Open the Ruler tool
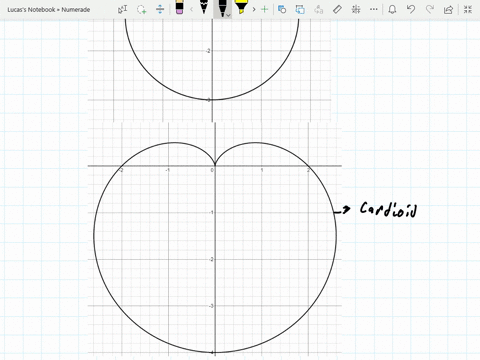This screenshot has width=480, height=360. (x=337, y=9)
